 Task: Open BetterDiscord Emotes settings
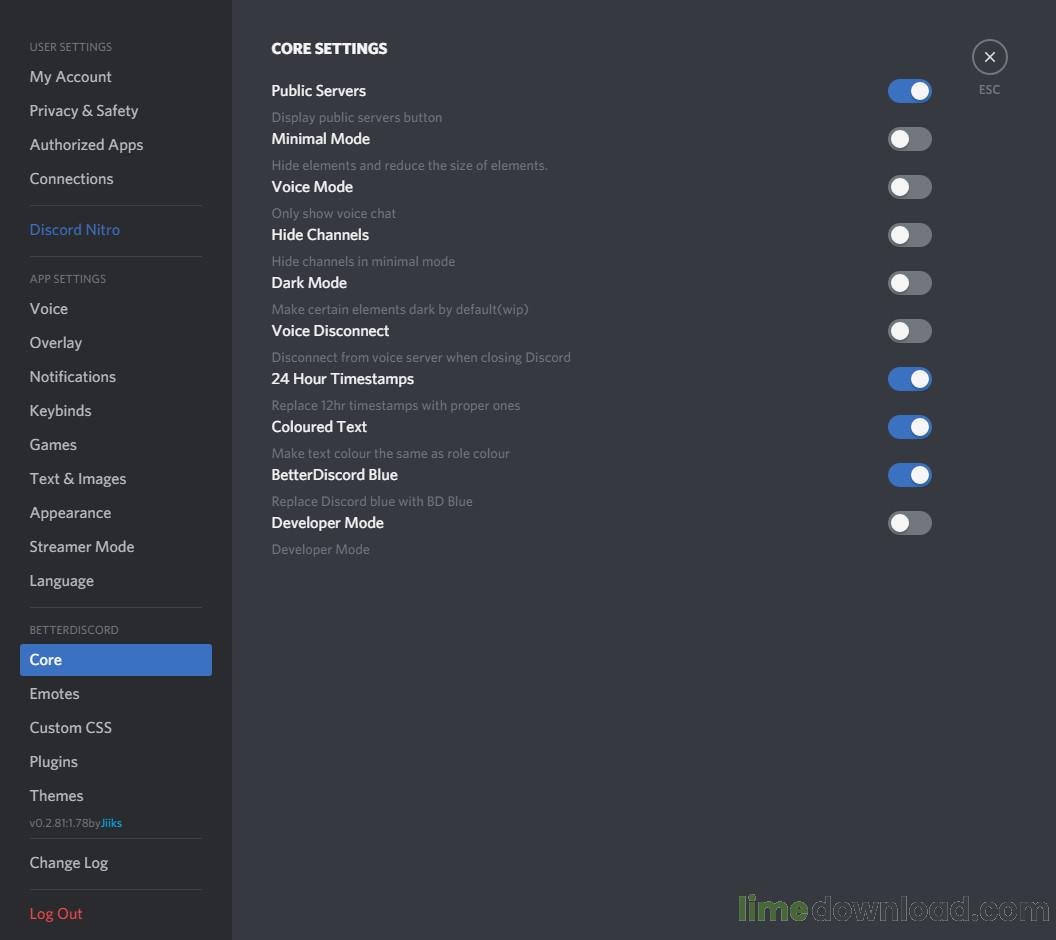116,694
